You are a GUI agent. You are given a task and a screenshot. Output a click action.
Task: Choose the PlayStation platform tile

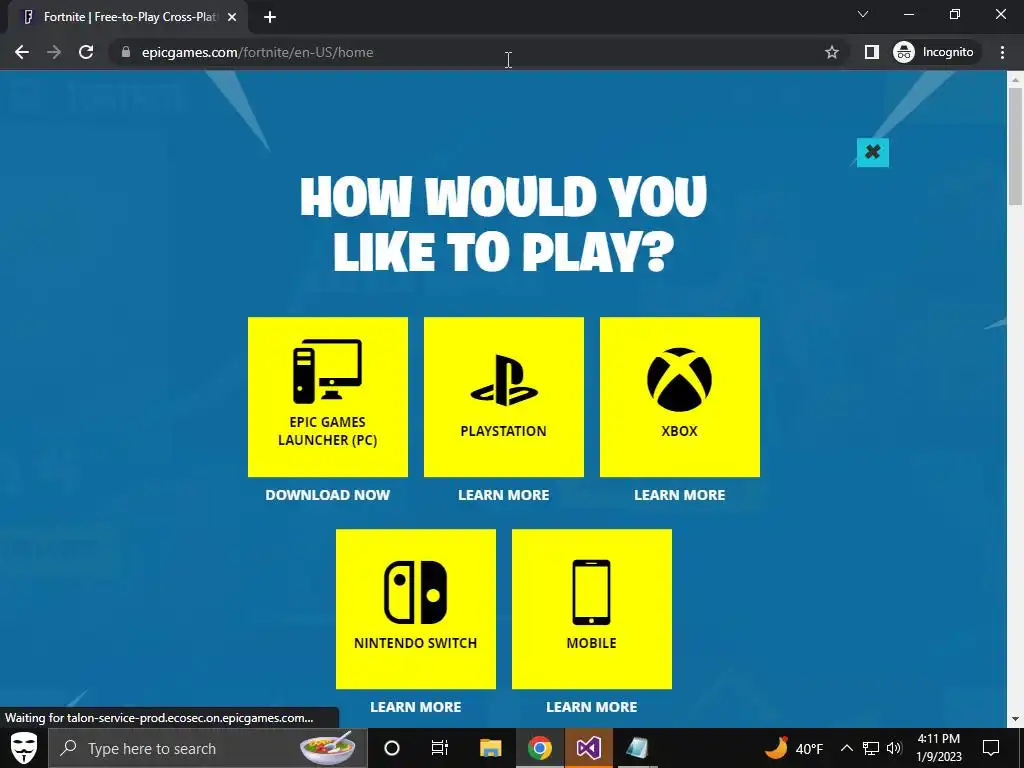click(504, 397)
